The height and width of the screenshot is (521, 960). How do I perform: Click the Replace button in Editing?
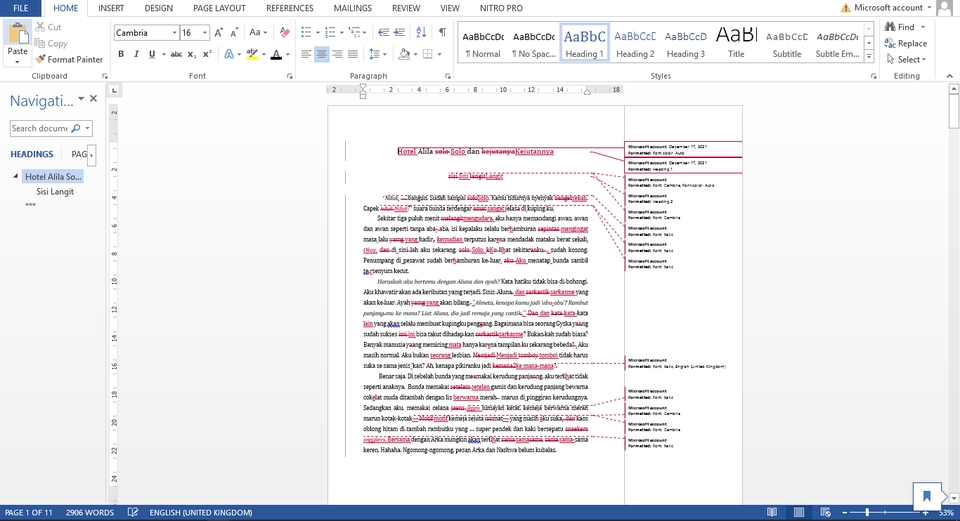[905, 44]
